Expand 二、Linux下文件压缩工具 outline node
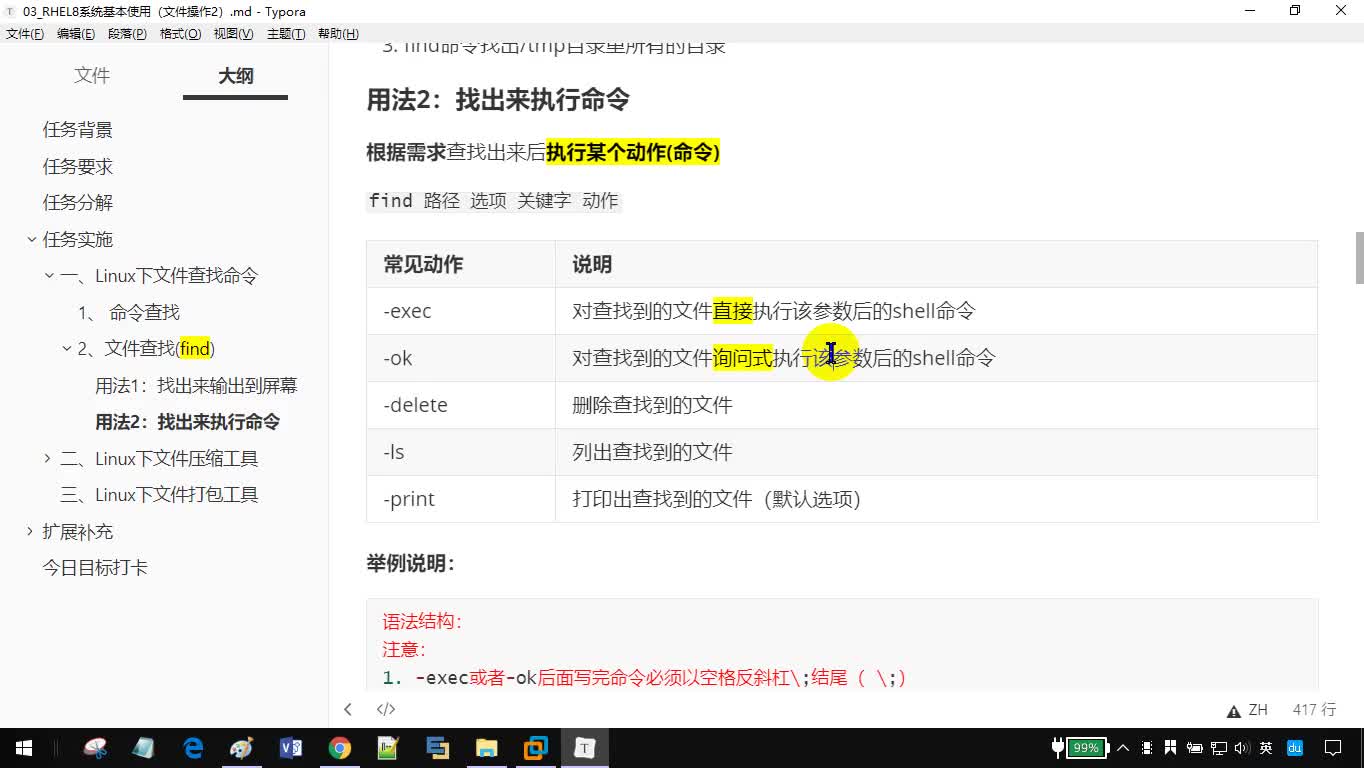This screenshot has width=1364, height=768. [x=48, y=459]
